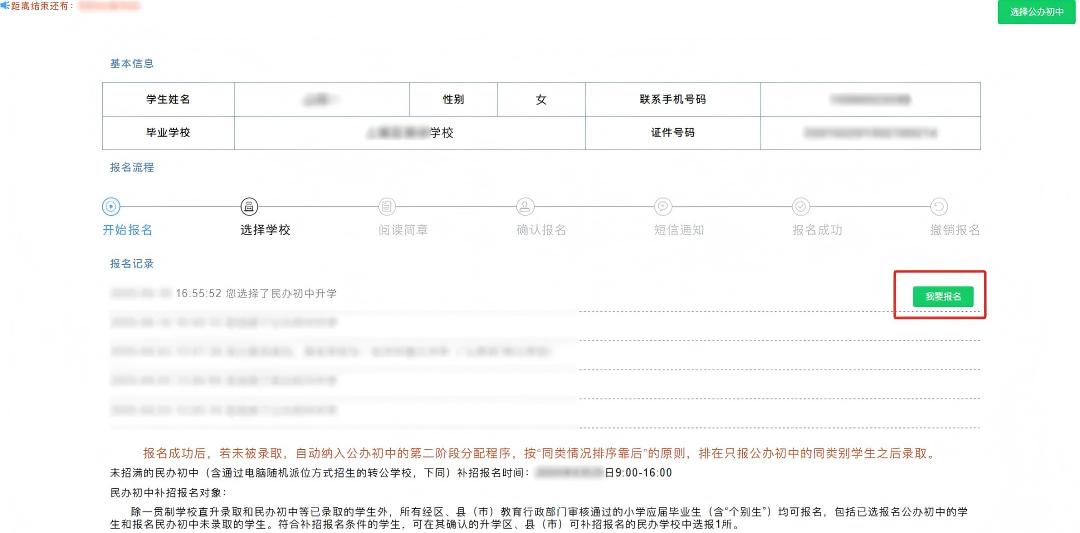Click the 阅读简章 document step icon
Image resolution: width=1080 pixels, height=533 pixels.
387,206
